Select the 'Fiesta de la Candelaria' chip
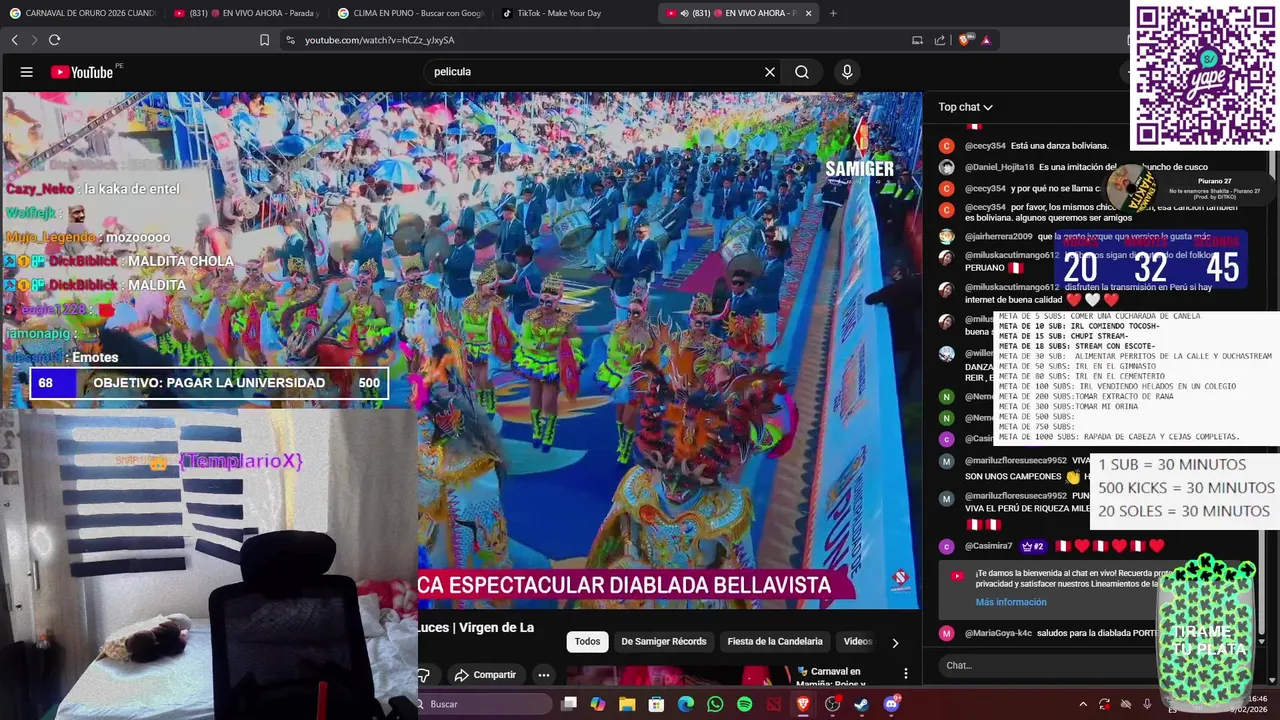The image size is (1280, 720). [x=775, y=642]
